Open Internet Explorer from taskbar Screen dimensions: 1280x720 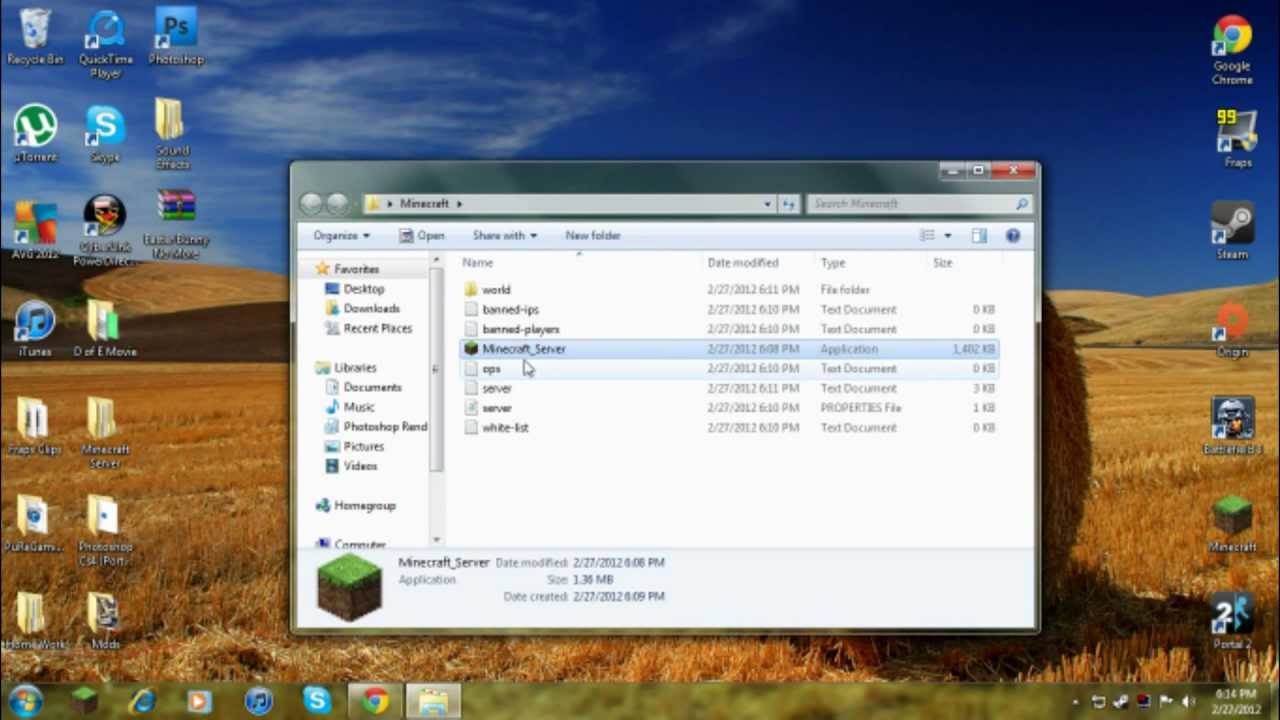pyautogui.click(x=142, y=701)
